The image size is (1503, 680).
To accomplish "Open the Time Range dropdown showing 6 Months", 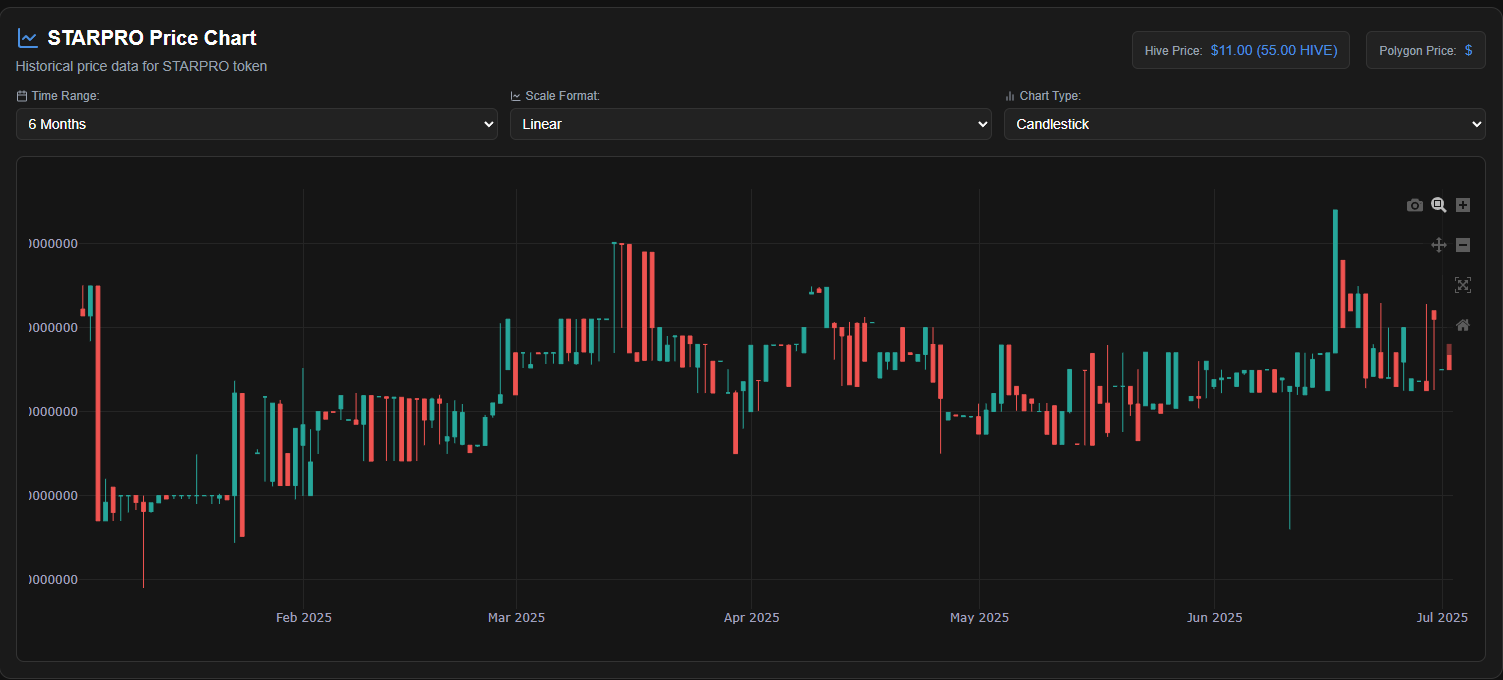I will click(257, 124).
